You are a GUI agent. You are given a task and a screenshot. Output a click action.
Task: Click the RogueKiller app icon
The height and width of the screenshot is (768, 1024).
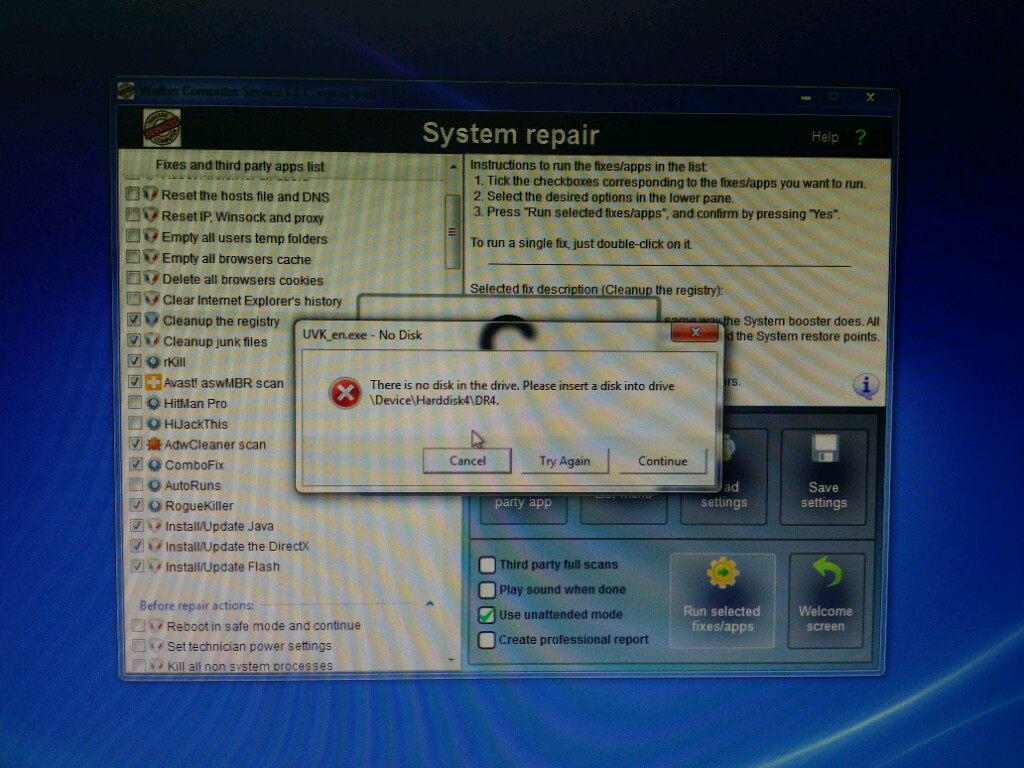(x=155, y=505)
